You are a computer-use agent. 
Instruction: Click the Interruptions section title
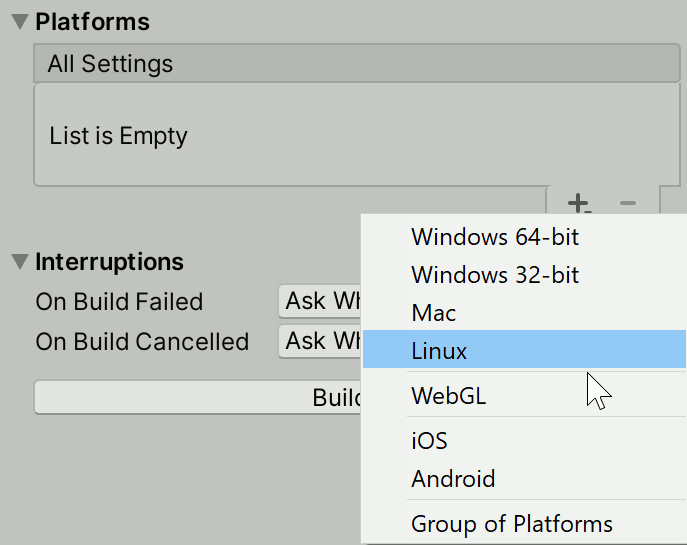[109, 262]
